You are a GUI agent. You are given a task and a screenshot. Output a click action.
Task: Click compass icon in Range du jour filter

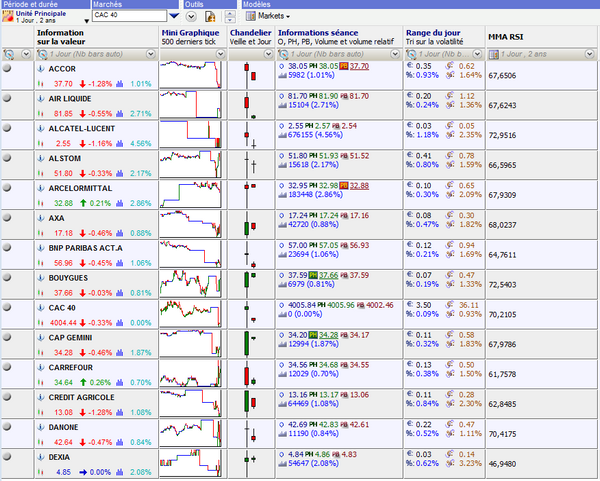[411, 54]
